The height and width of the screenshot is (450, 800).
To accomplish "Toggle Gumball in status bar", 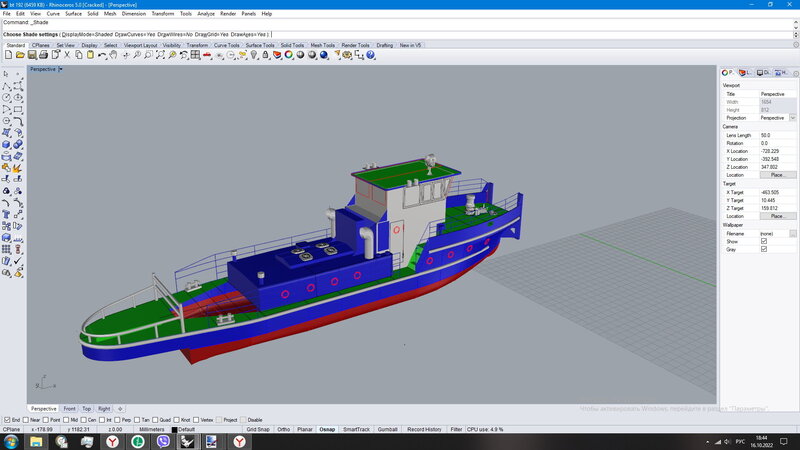I will point(387,430).
